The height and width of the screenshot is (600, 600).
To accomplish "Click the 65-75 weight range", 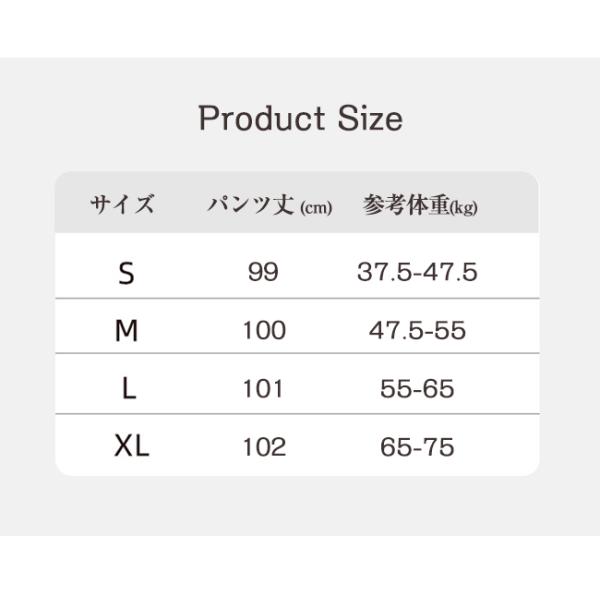I will click(417, 446).
